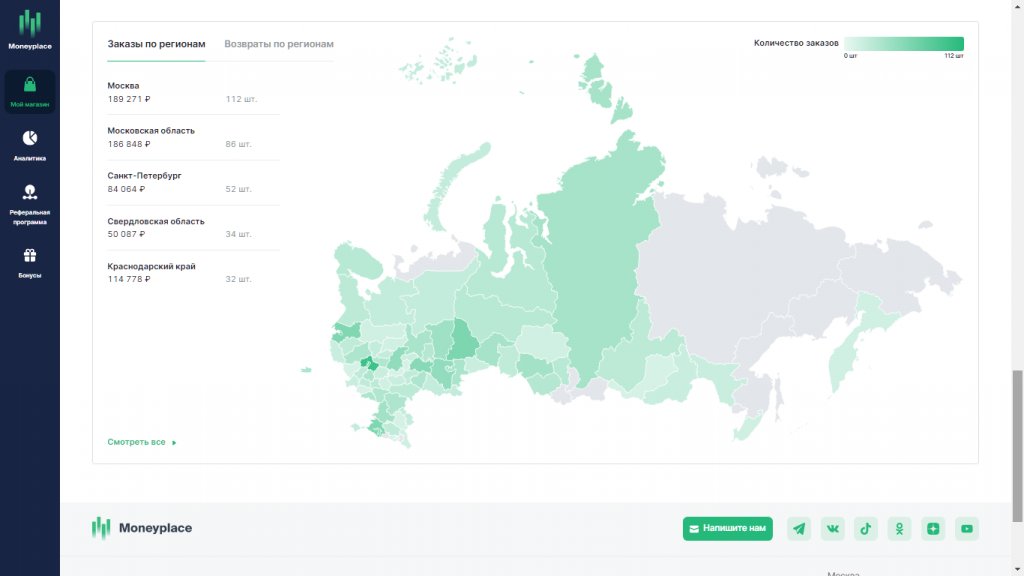This screenshot has width=1024, height=576.
Task: Open the Аналитика section
Action: 30,145
